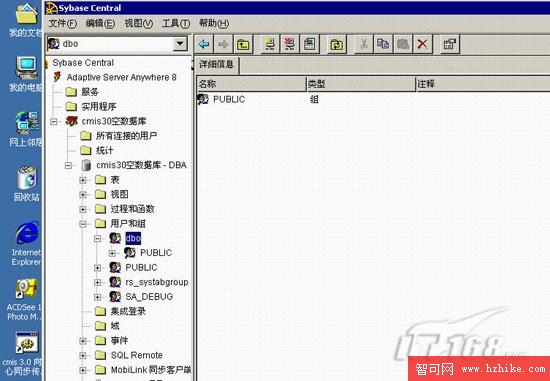Expand the SA_DEBUG tree node

98,297
